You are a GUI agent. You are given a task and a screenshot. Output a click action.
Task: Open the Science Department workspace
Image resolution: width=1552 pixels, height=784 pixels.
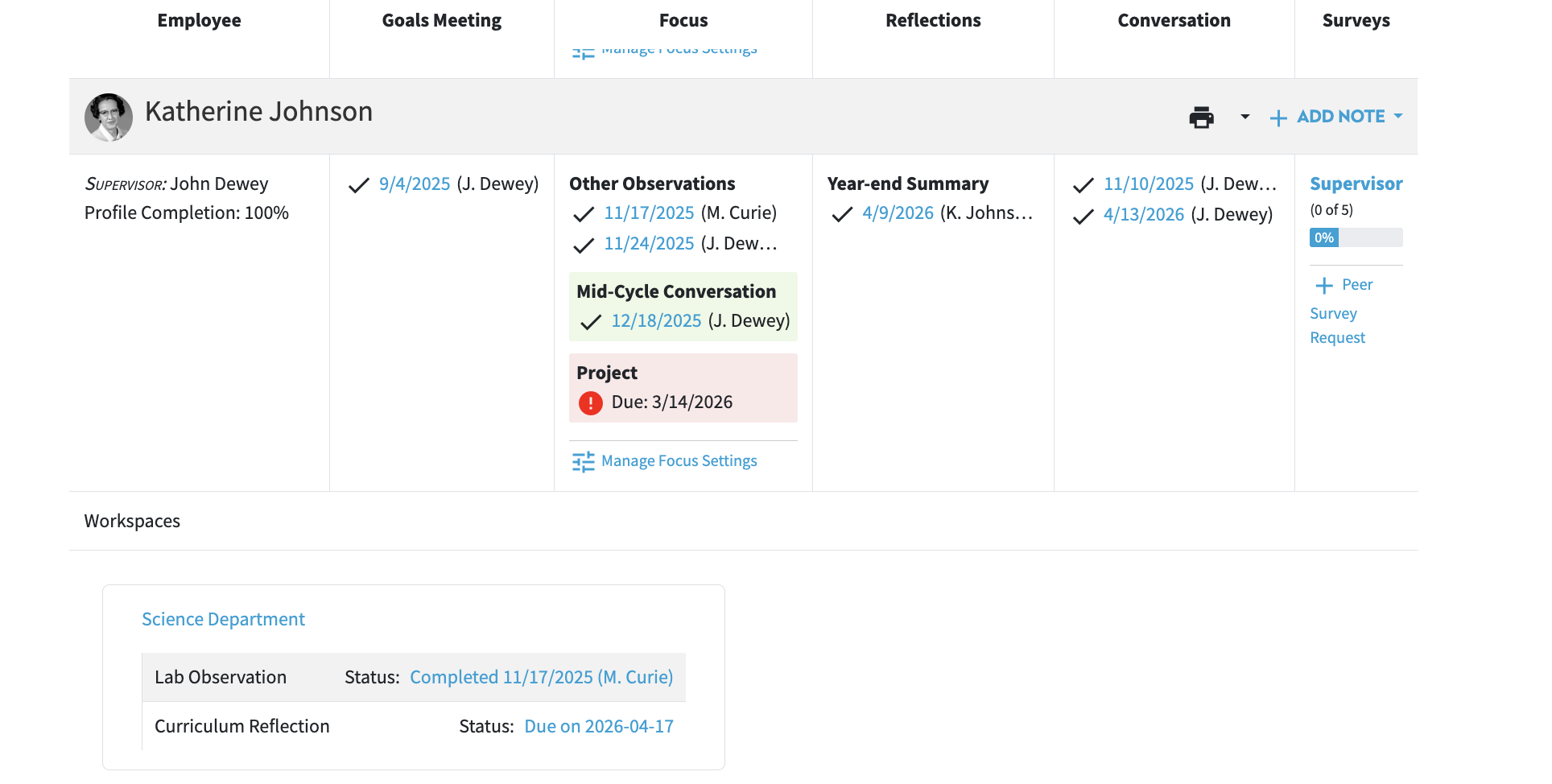click(x=223, y=619)
